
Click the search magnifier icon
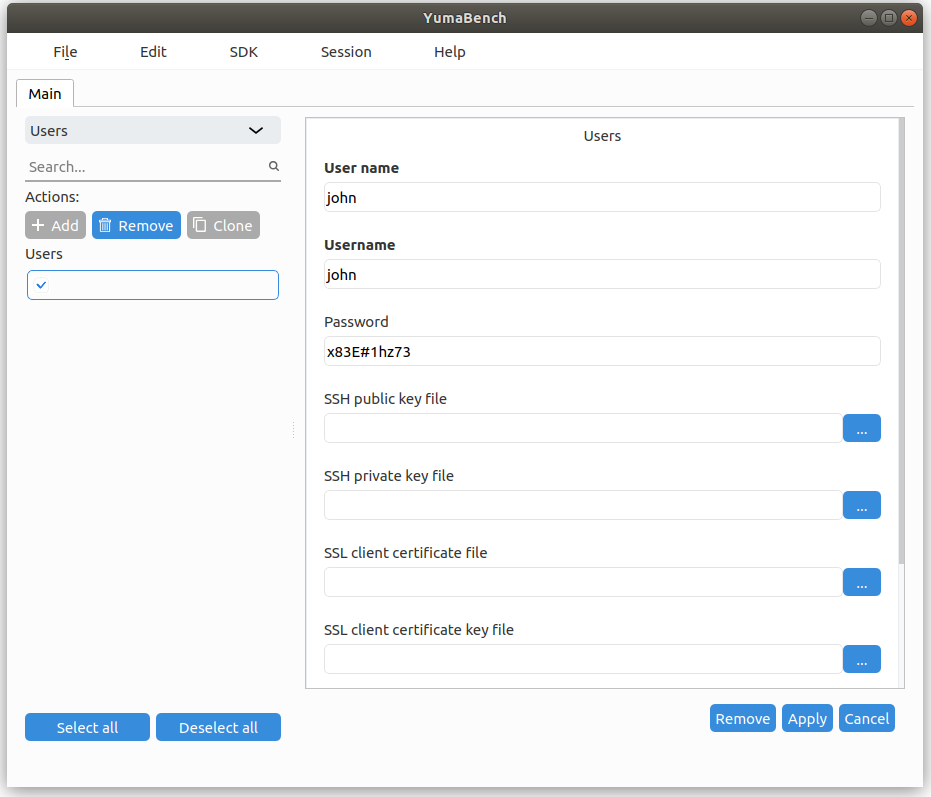(x=274, y=166)
